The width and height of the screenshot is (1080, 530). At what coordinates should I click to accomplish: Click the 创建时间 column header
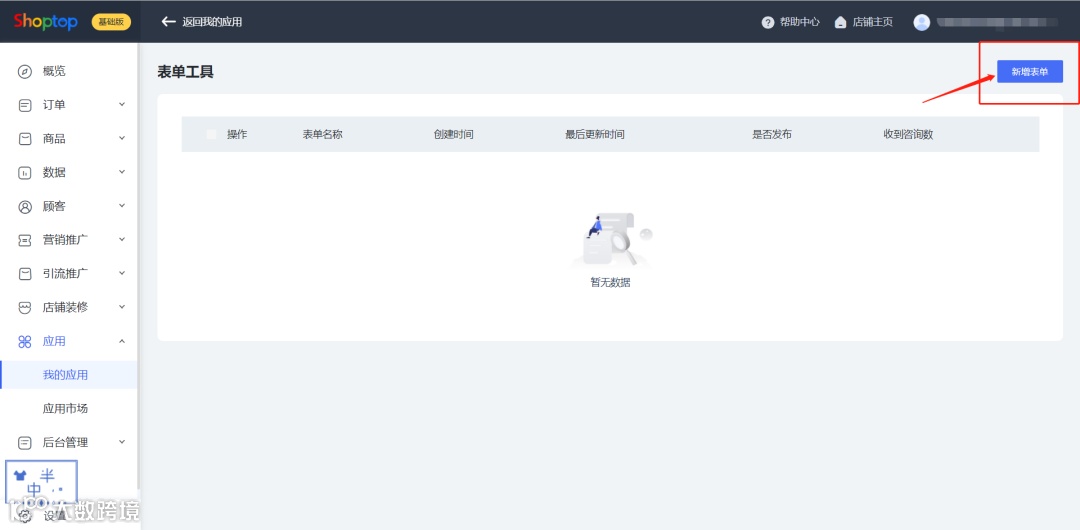[x=453, y=134]
